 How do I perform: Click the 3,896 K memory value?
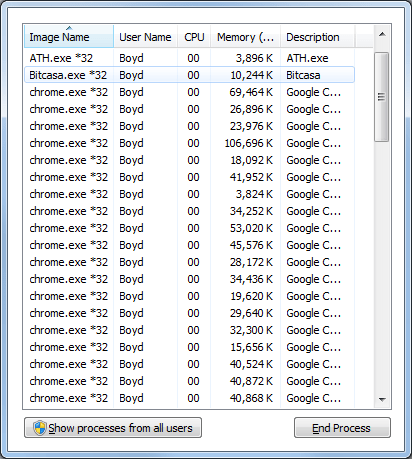(x=254, y=58)
